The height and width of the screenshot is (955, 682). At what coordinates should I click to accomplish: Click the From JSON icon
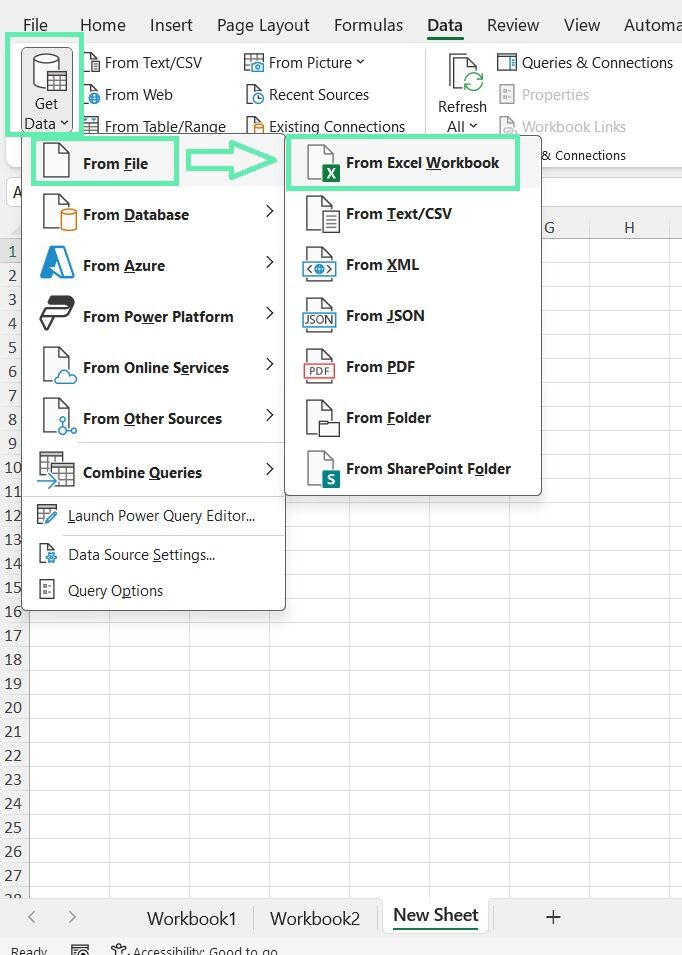pos(319,315)
